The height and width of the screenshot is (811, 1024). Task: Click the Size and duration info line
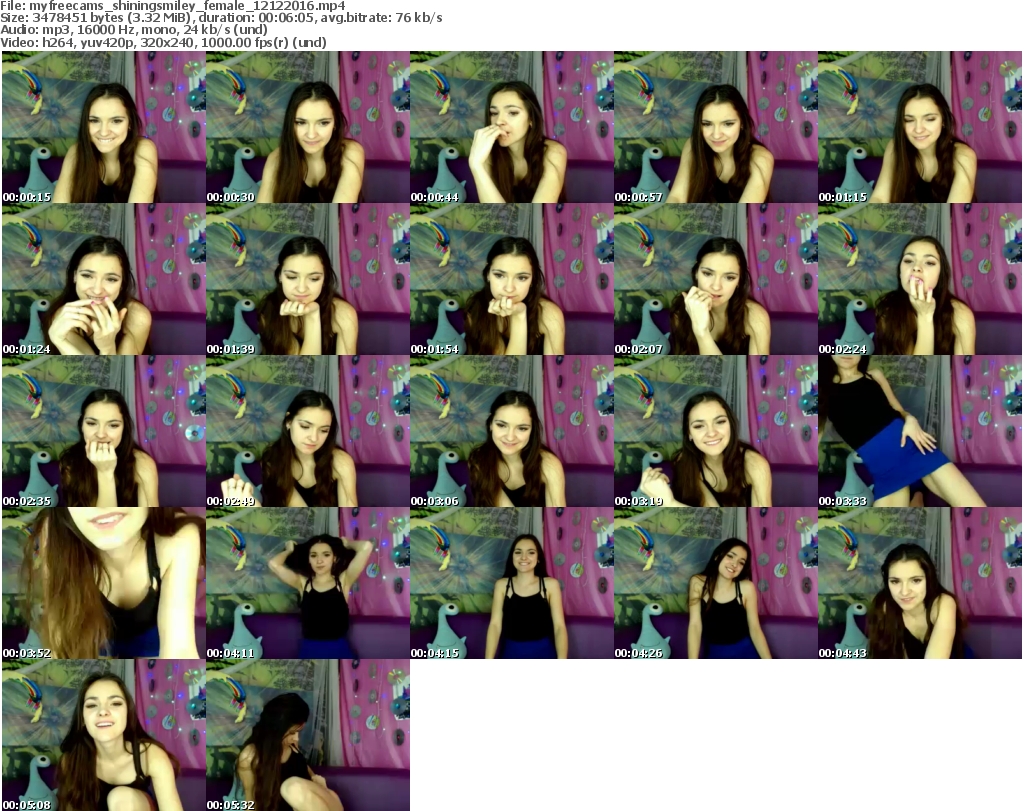221,18
